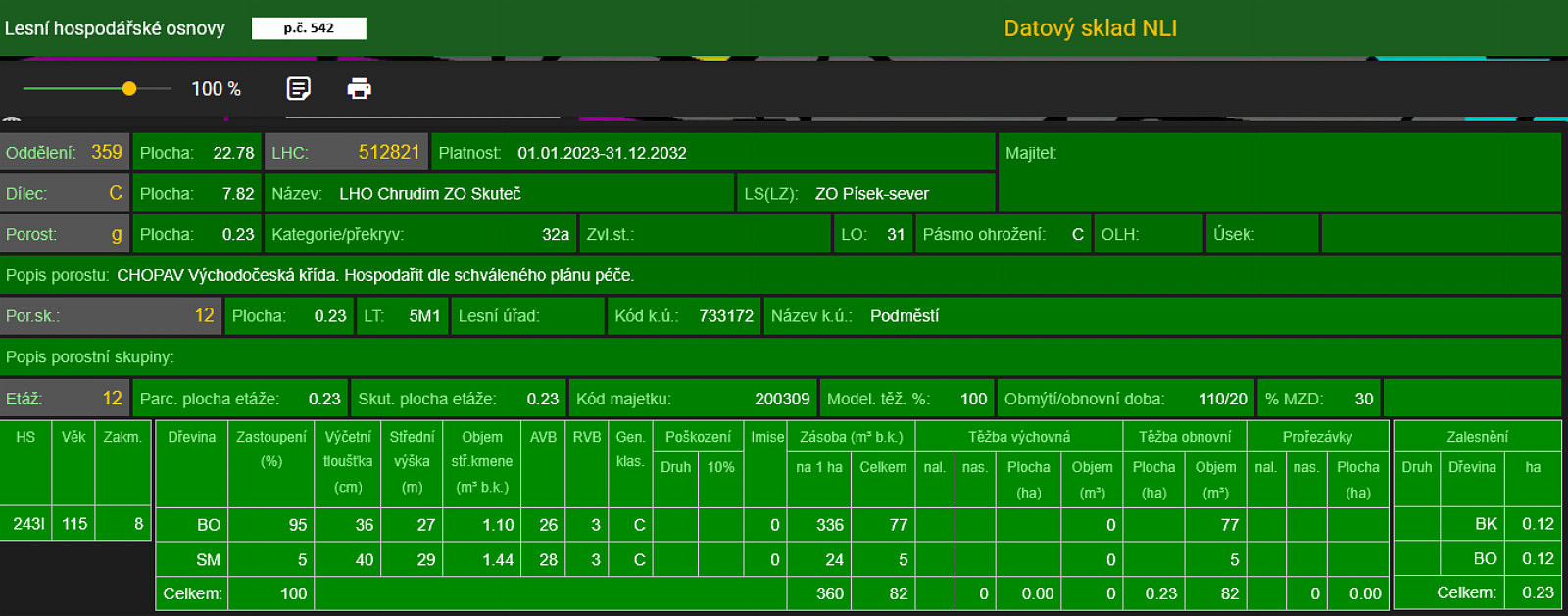Select the Těžba výchovná header

click(1019, 437)
